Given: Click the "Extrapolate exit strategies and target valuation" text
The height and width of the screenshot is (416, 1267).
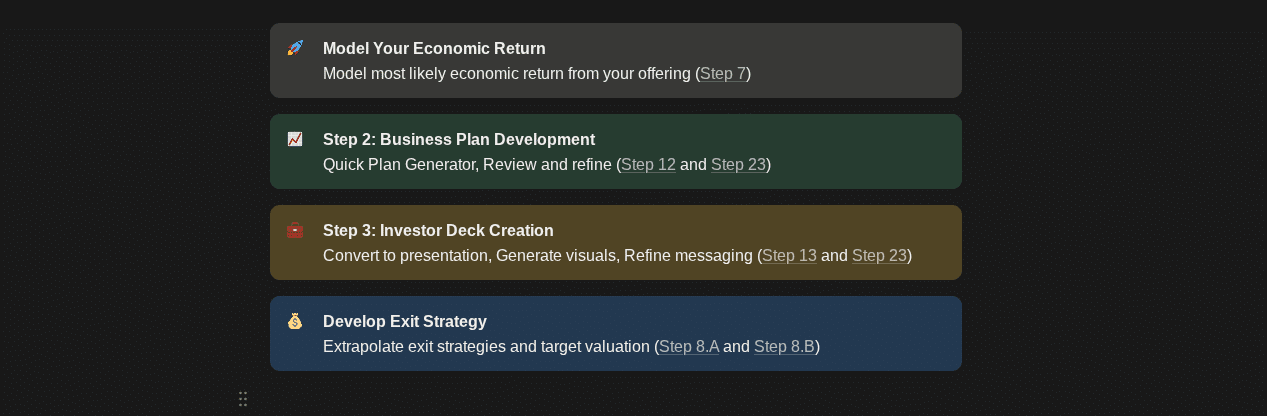Looking at the screenshot, I should click(486, 346).
